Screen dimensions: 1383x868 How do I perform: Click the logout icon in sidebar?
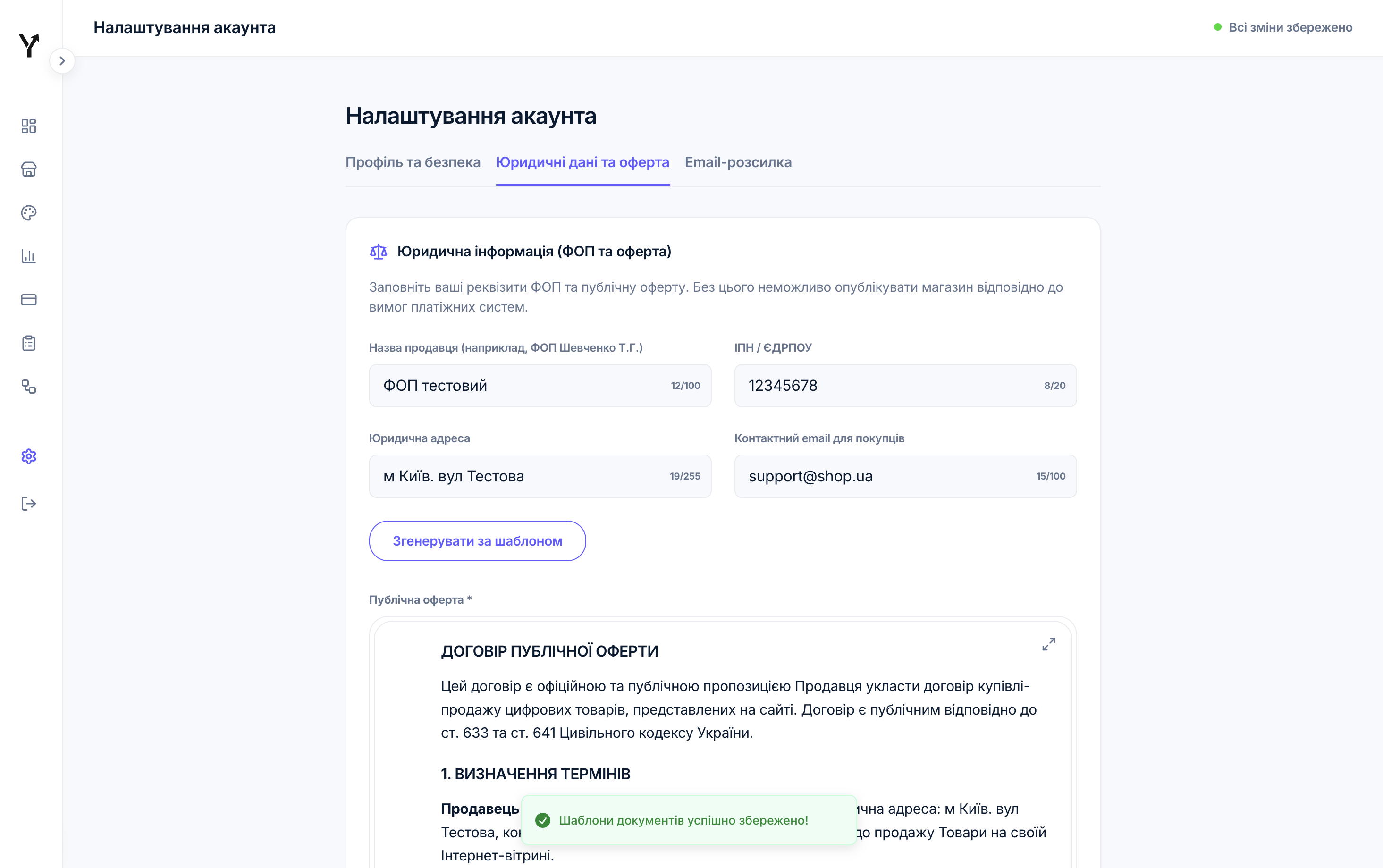click(x=29, y=504)
